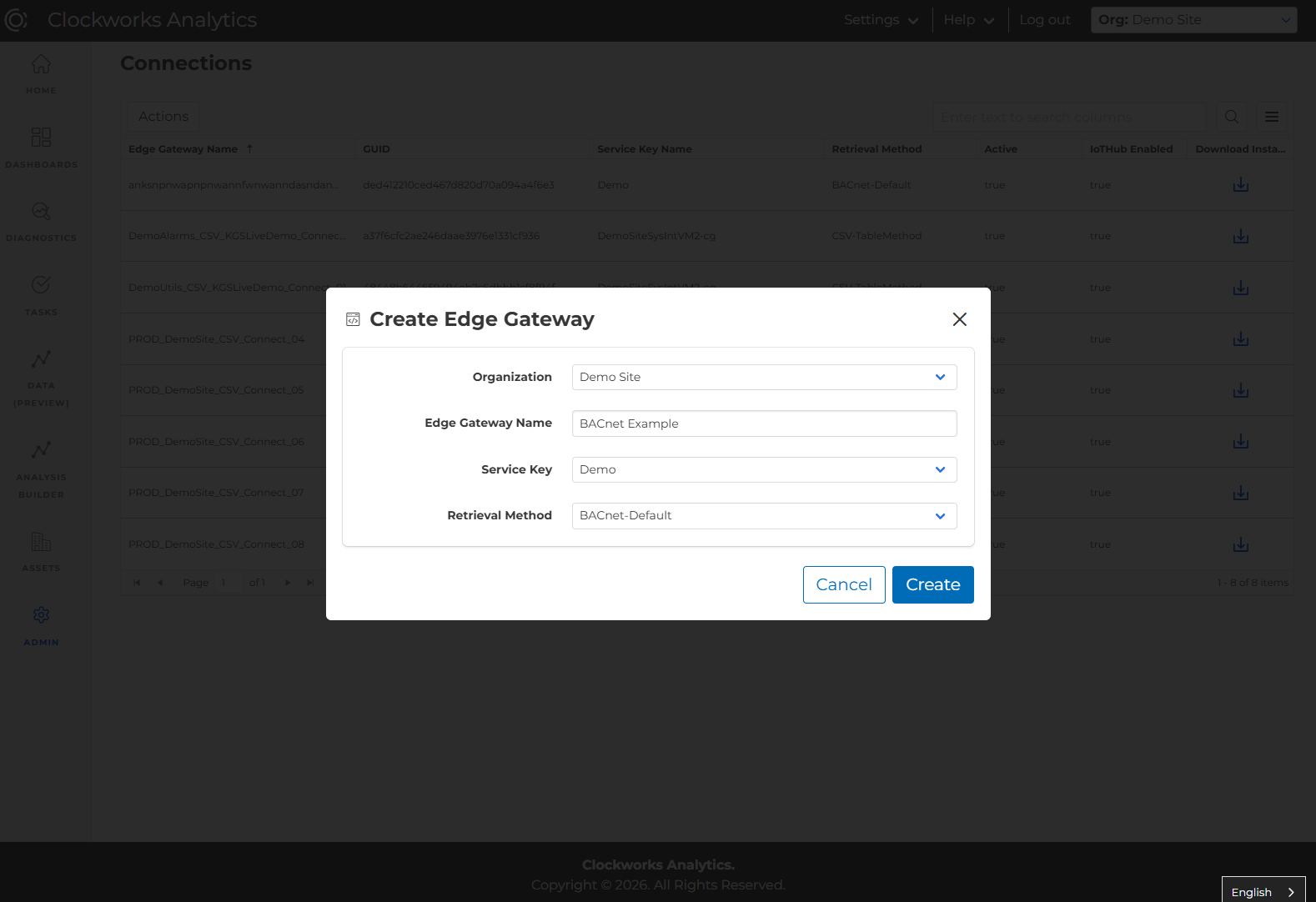This screenshot has height=902, width=1316.
Task: Open the Assets sidebar icon
Action: pos(41,542)
